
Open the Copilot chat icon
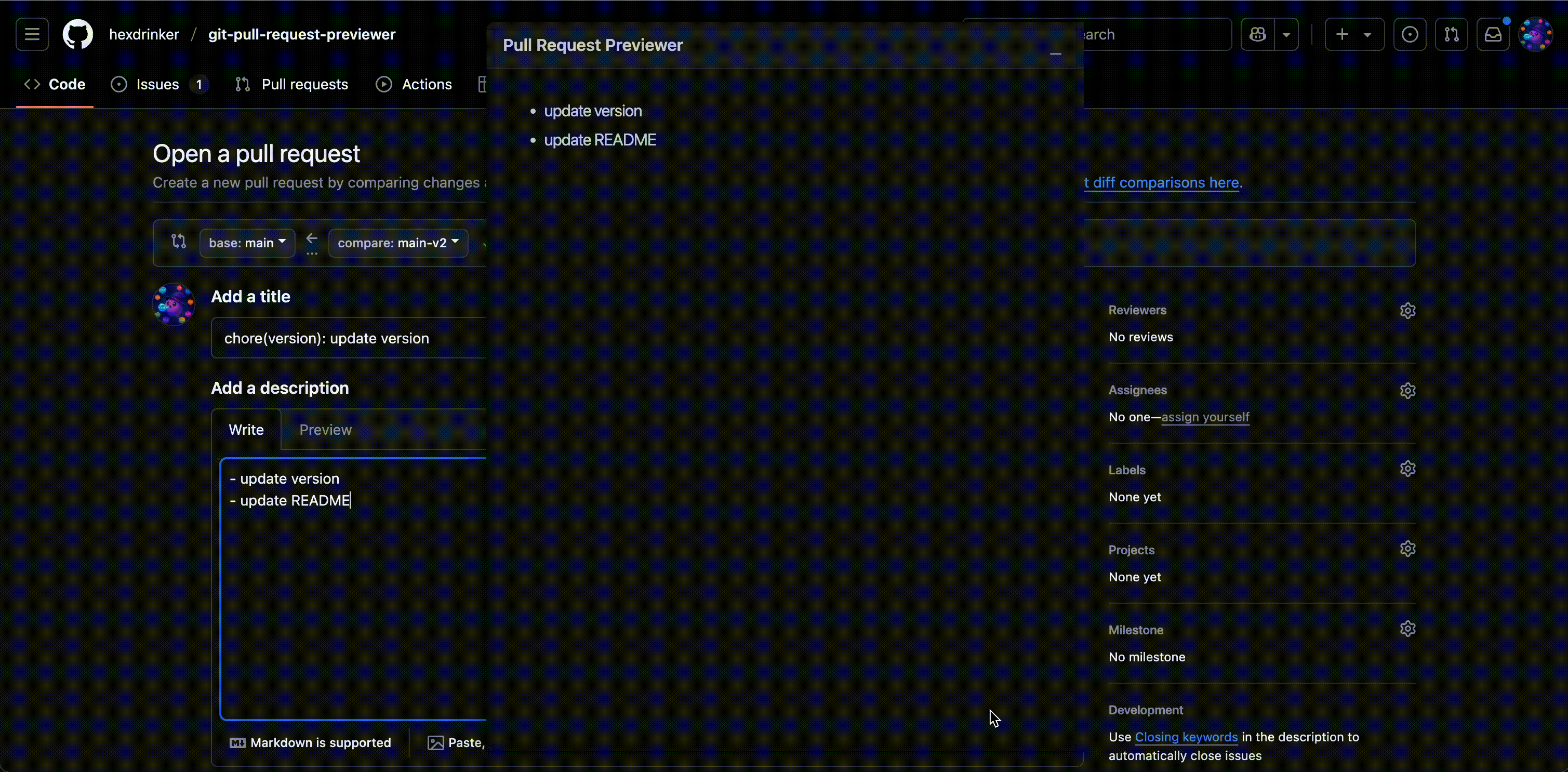tap(1257, 34)
